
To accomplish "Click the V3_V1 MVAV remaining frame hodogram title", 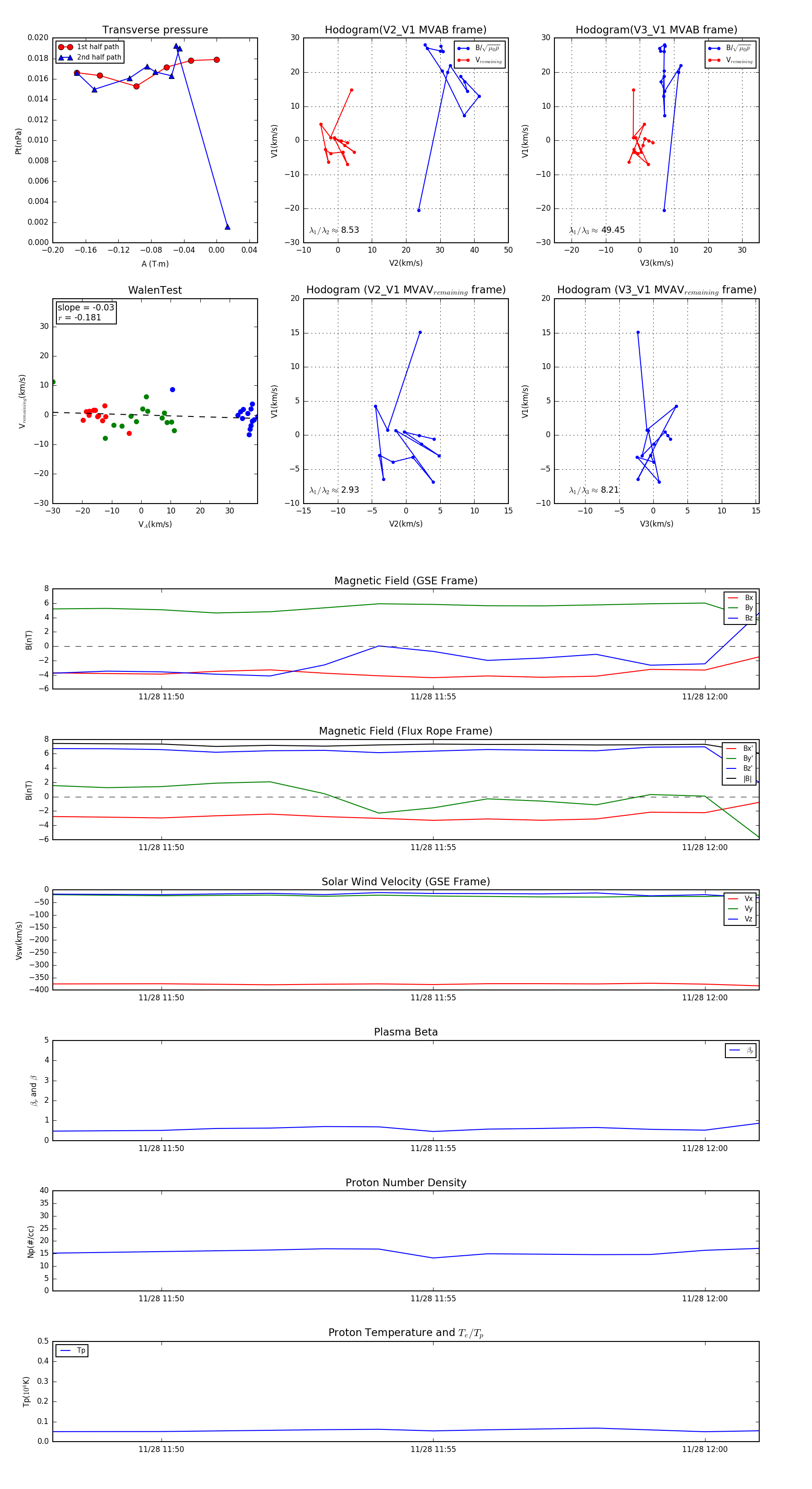I will pyautogui.click(x=656, y=290).
